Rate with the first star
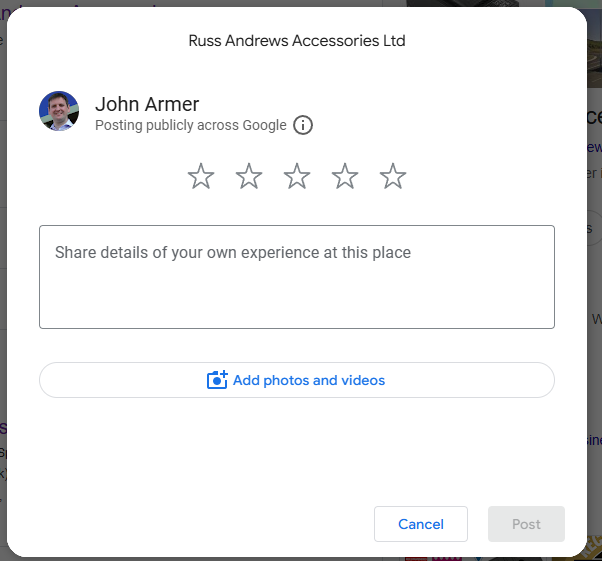 [201, 176]
